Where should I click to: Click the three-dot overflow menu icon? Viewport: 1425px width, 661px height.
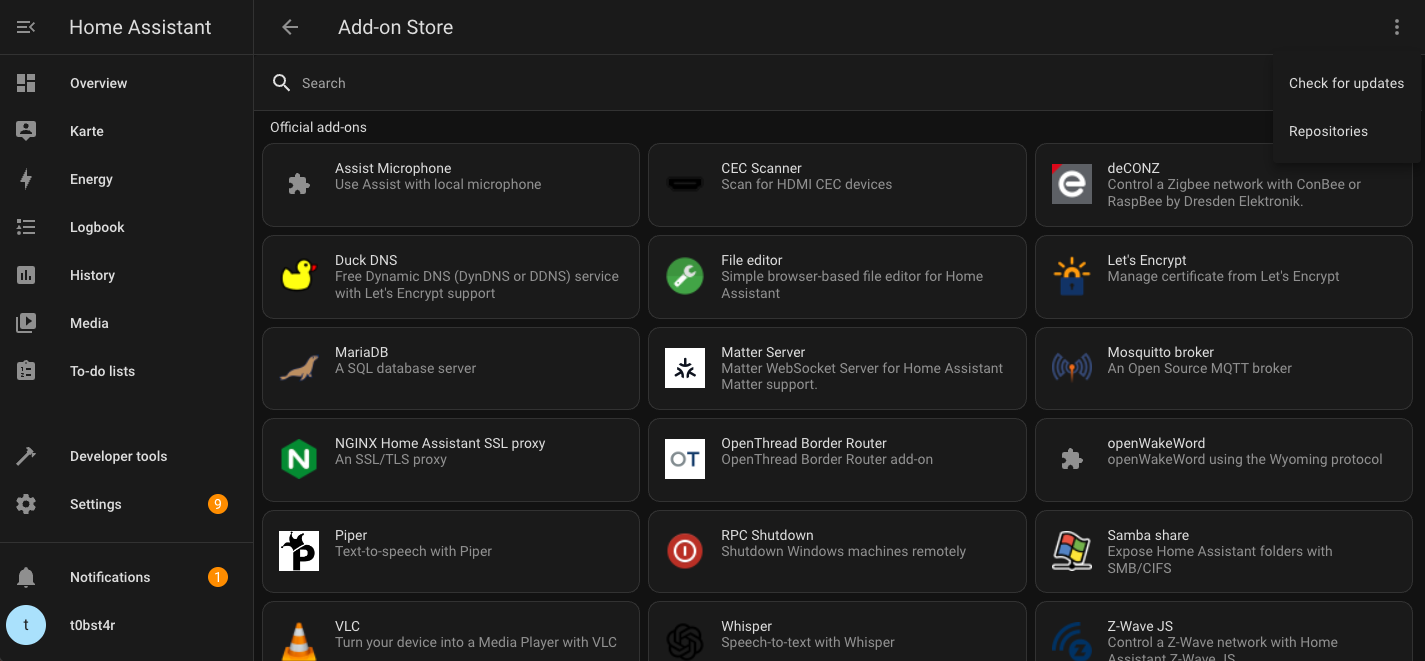pos(1397,27)
